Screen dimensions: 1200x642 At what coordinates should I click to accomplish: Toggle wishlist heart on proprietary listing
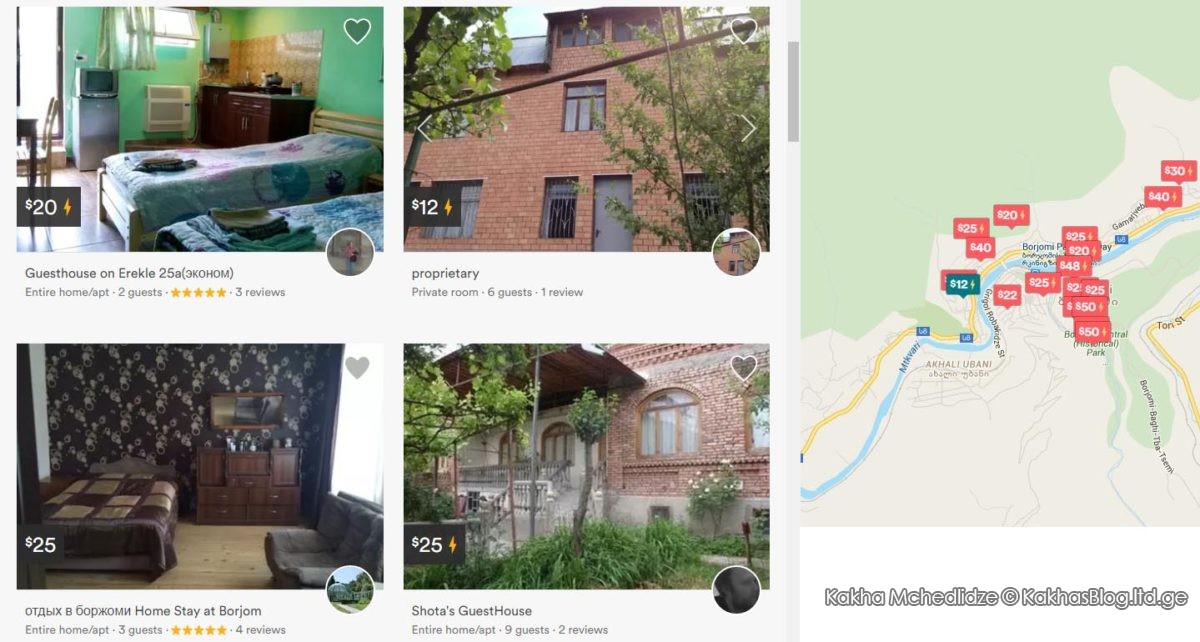click(743, 32)
